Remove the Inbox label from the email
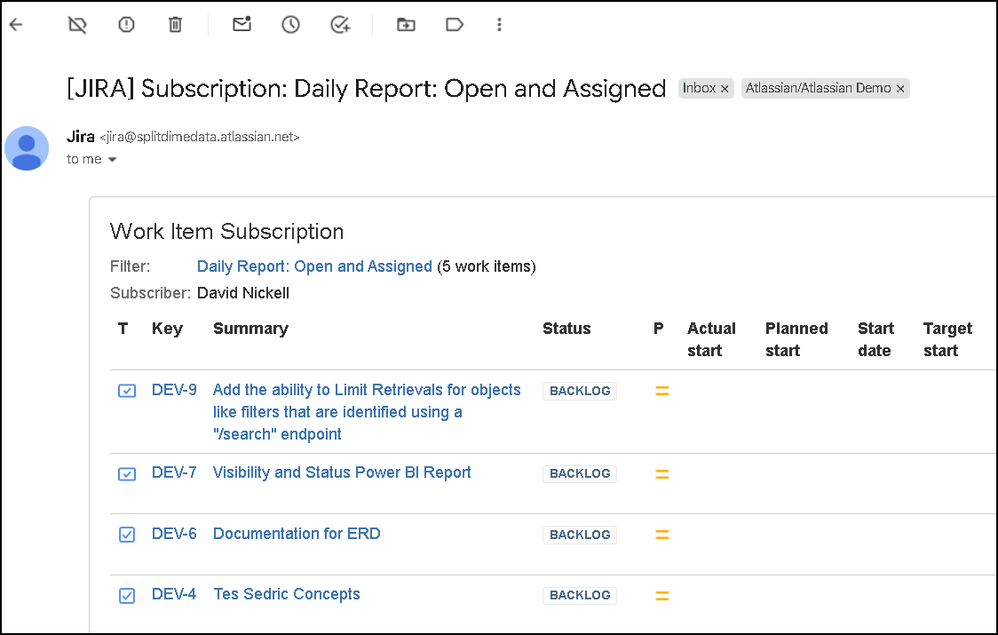Image resolution: width=998 pixels, height=635 pixels. 726,89
